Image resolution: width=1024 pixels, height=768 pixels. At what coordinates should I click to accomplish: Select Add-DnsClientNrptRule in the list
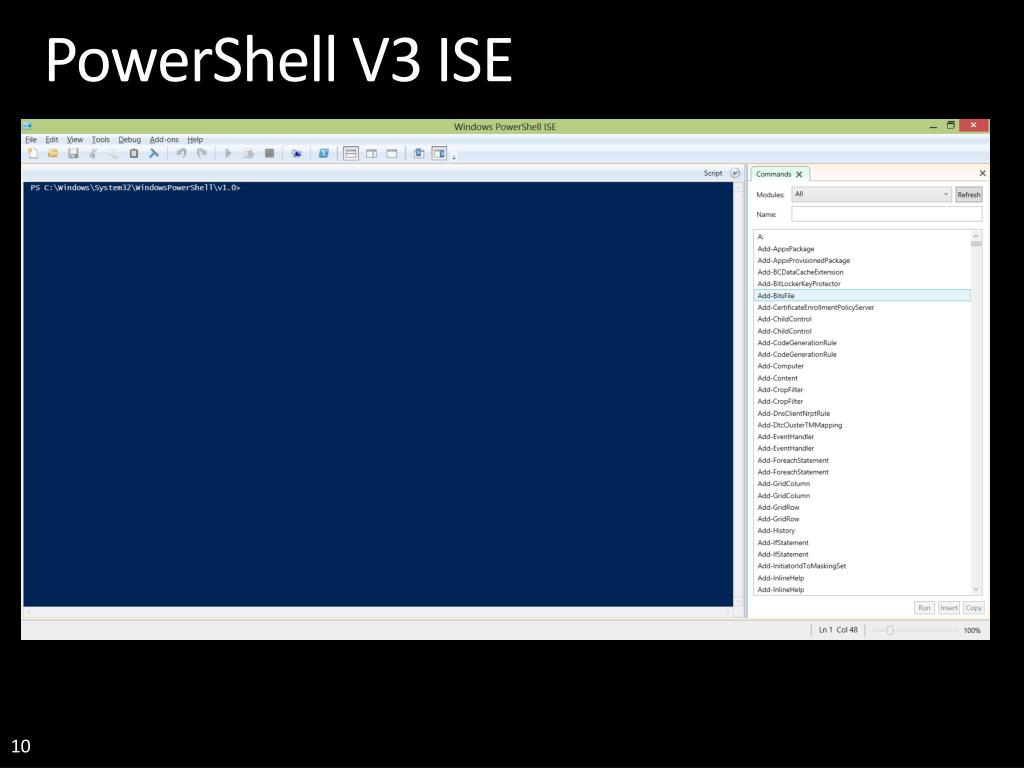point(862,413)
